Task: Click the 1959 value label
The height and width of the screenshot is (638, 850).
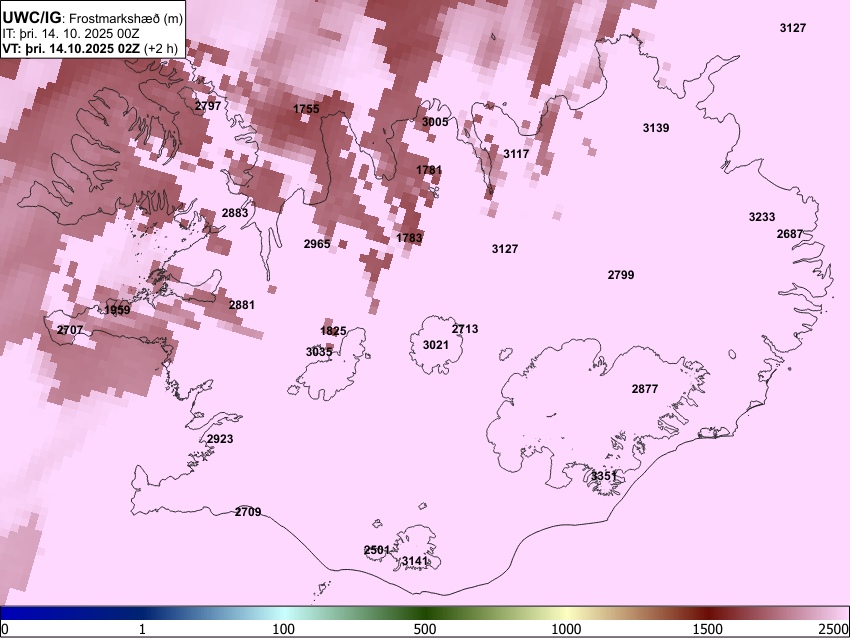Action: (117, 310)
